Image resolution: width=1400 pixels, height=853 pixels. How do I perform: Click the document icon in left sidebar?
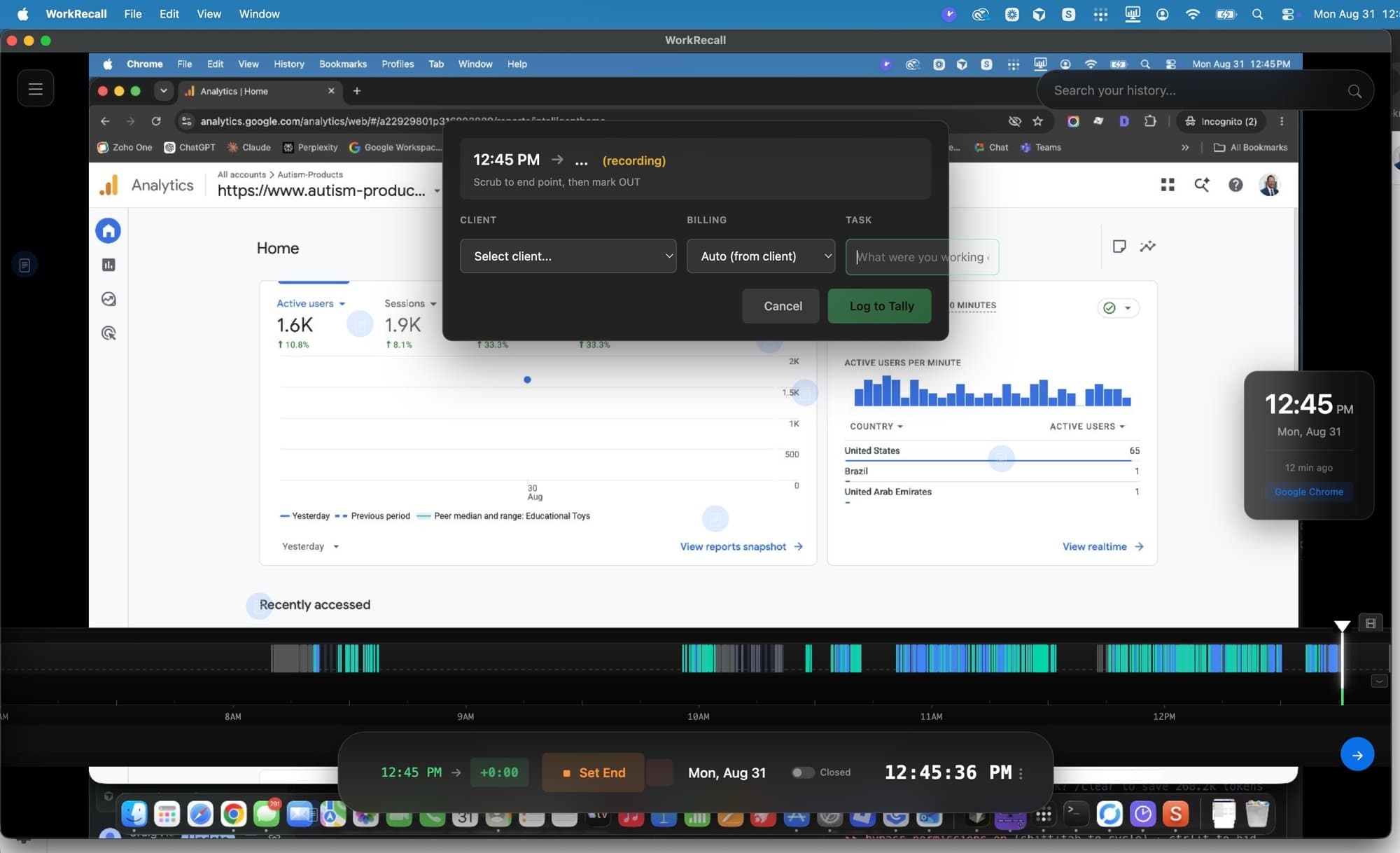[24, 265]
